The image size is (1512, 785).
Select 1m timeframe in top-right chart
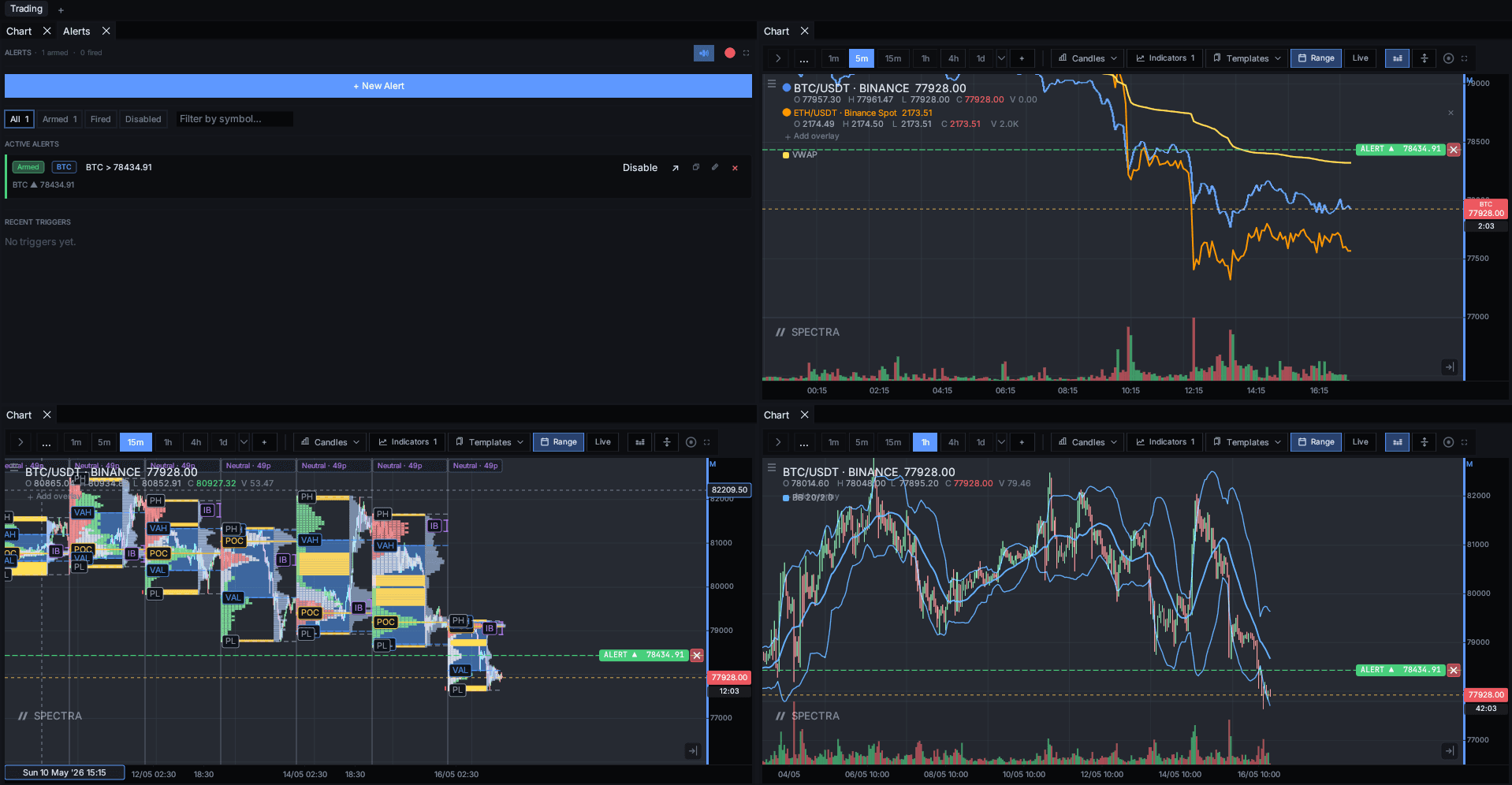tap(834, 58)
